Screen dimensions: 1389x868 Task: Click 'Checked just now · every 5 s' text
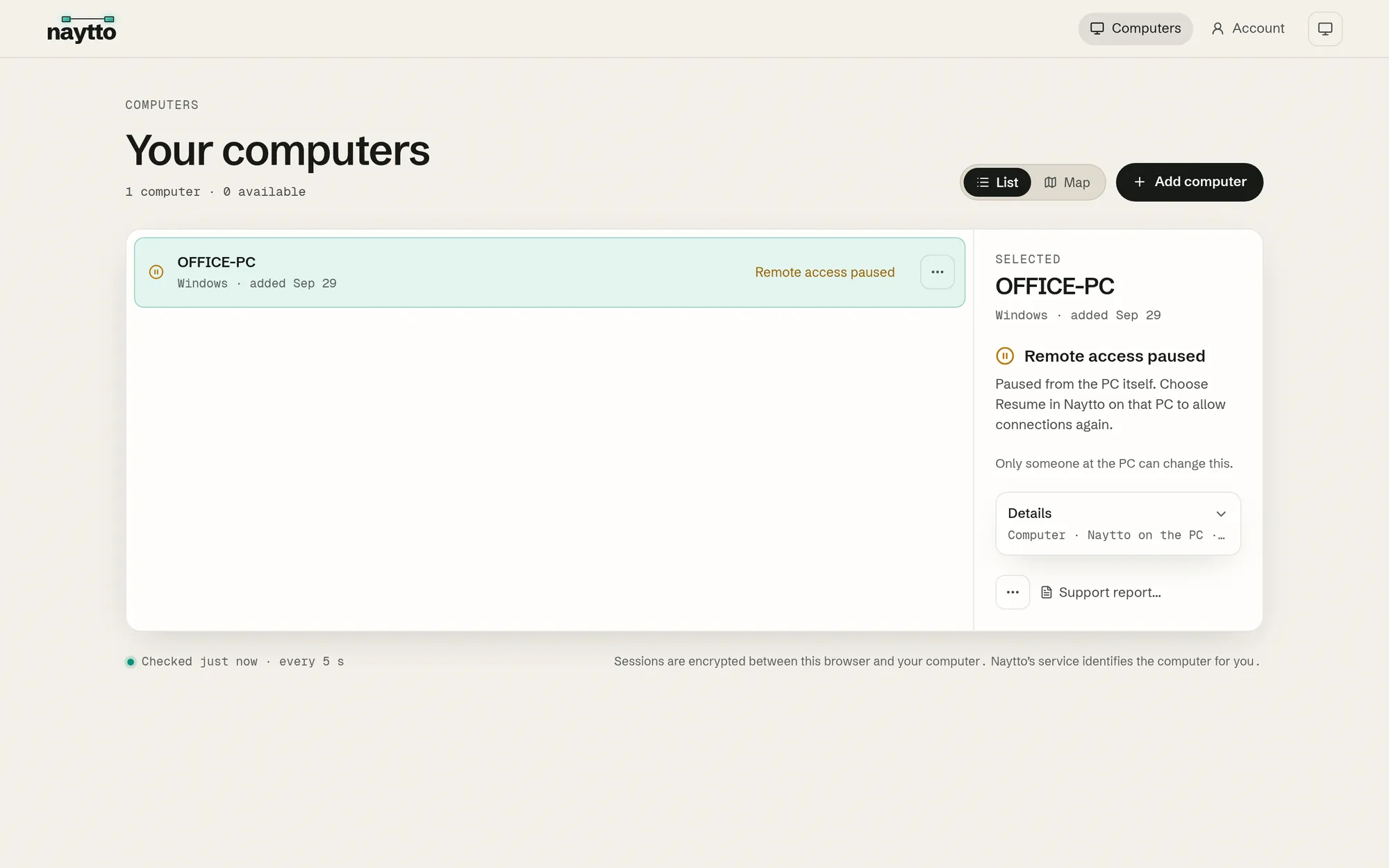click(x=242, y=662)
